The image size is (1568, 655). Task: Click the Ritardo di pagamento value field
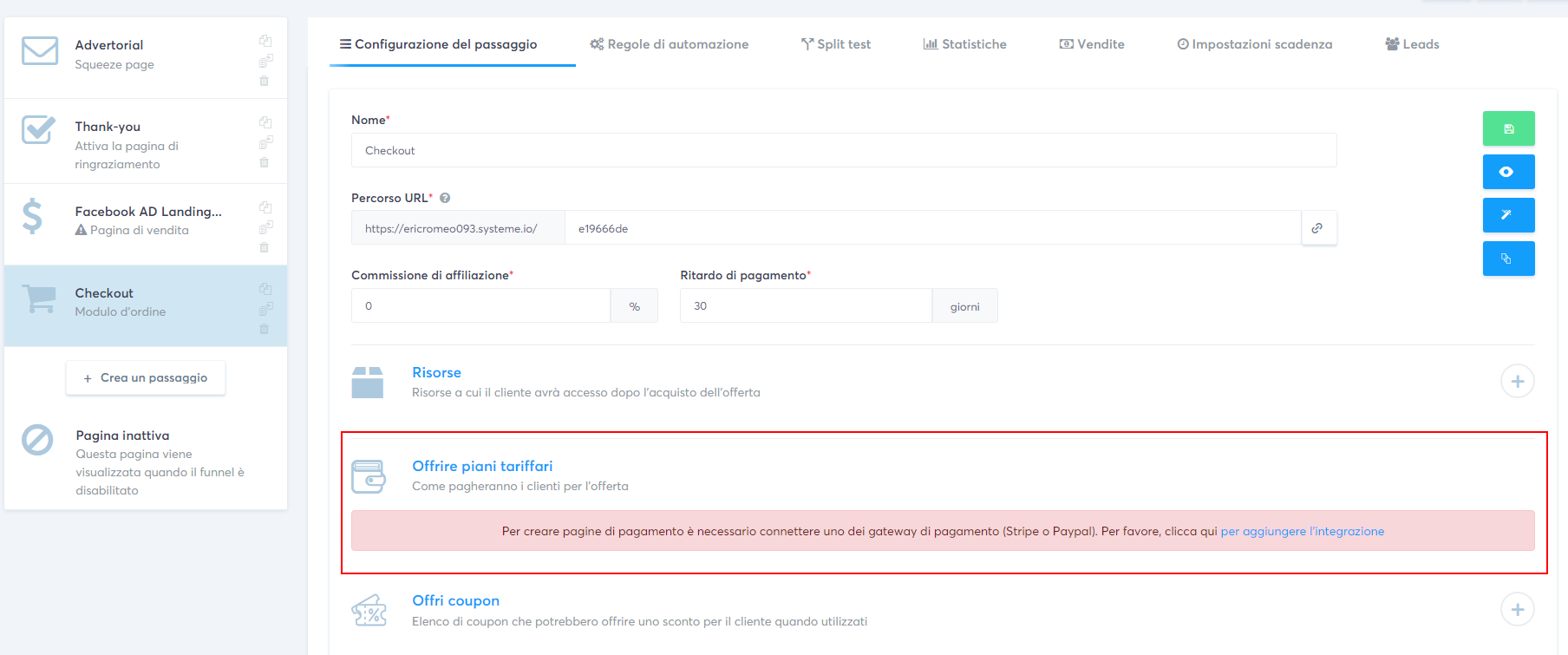(x=805, y=305)
